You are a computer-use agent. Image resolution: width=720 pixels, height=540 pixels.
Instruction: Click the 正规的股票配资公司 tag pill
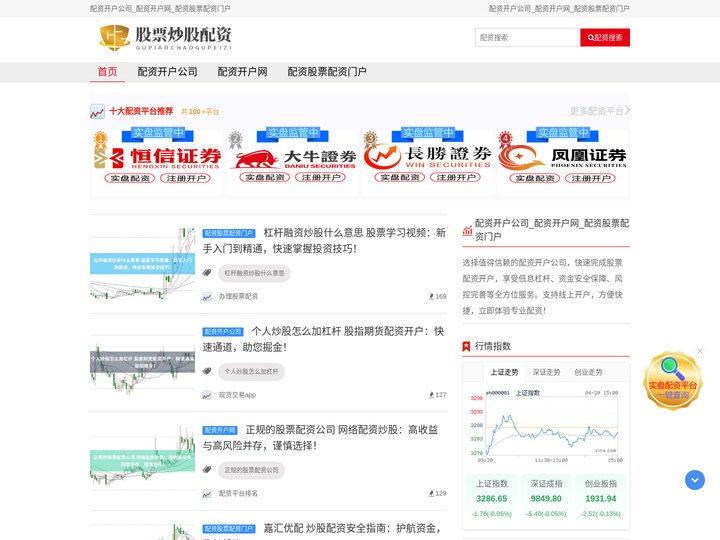251,471
